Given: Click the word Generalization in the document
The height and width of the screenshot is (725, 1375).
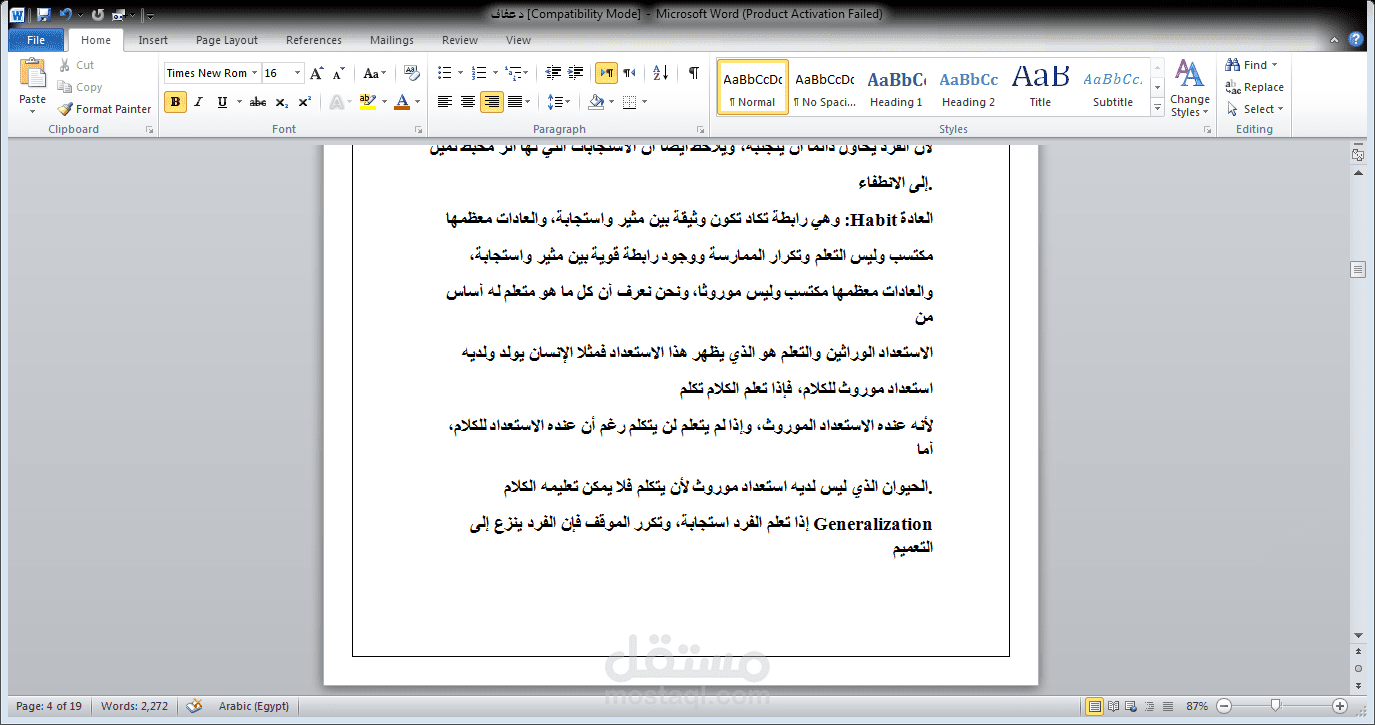Looking at the screenshot, I should 873,524.
